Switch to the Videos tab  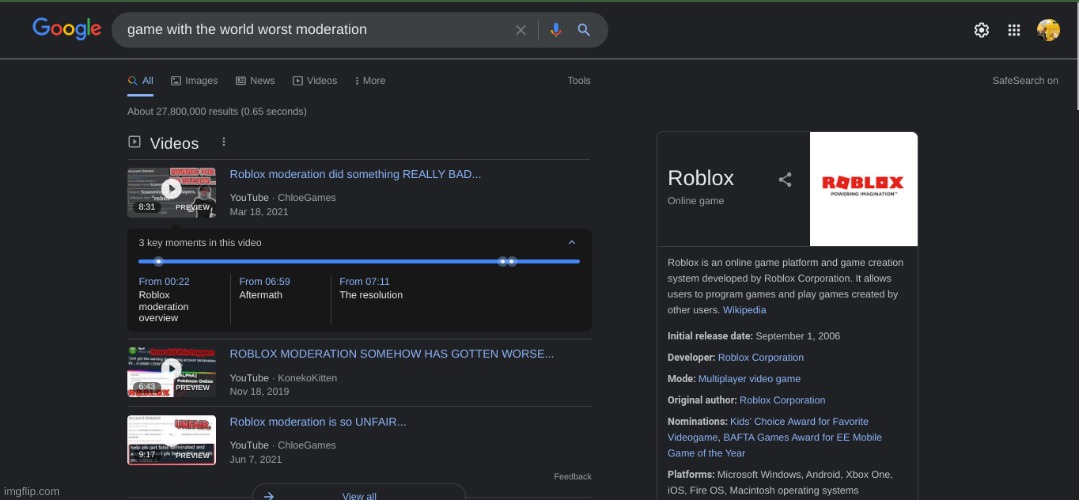[314, 80]
